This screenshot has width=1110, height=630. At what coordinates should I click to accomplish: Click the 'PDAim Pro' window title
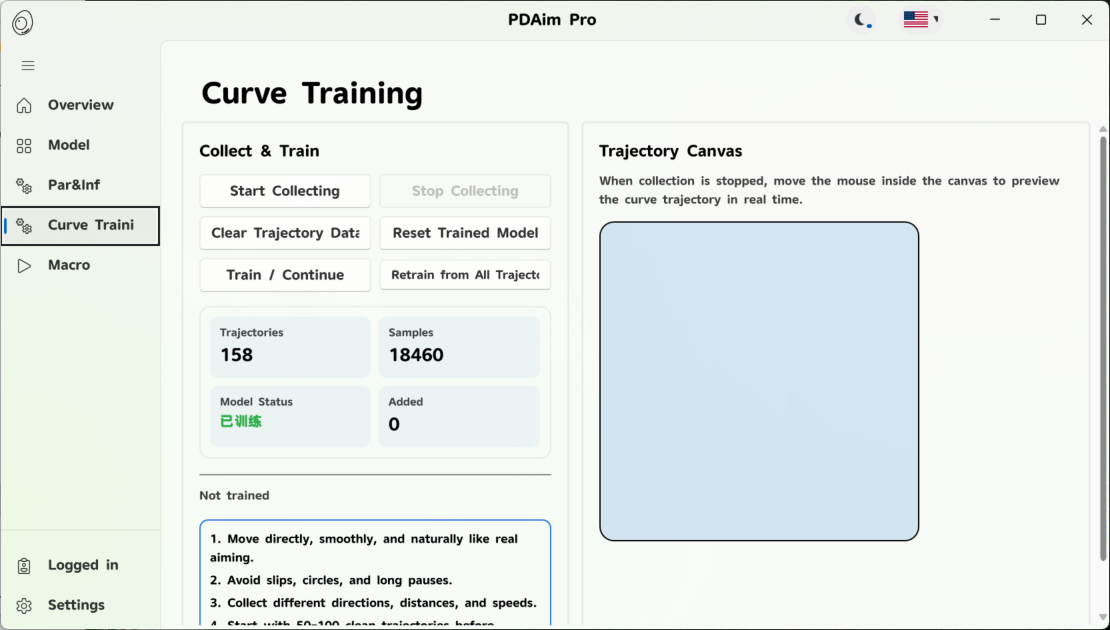tap(552, 20)
